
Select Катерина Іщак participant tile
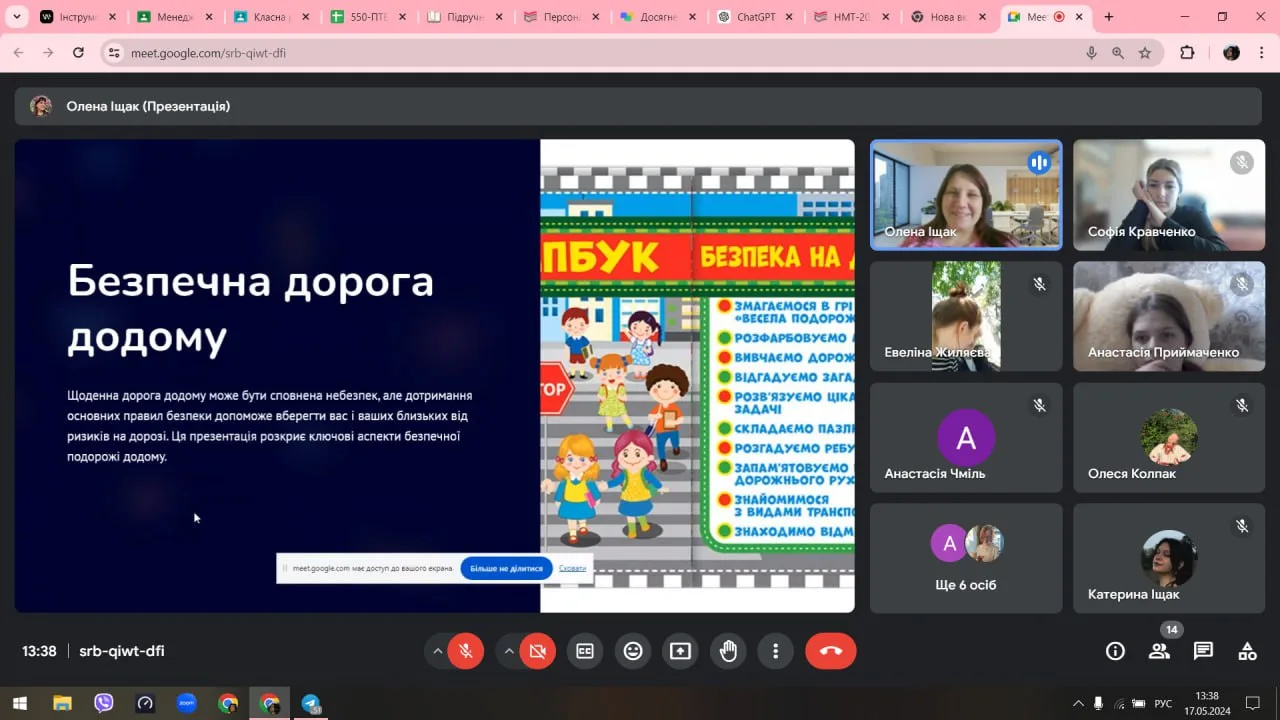pyautogui.click(x=1169, y=558)
